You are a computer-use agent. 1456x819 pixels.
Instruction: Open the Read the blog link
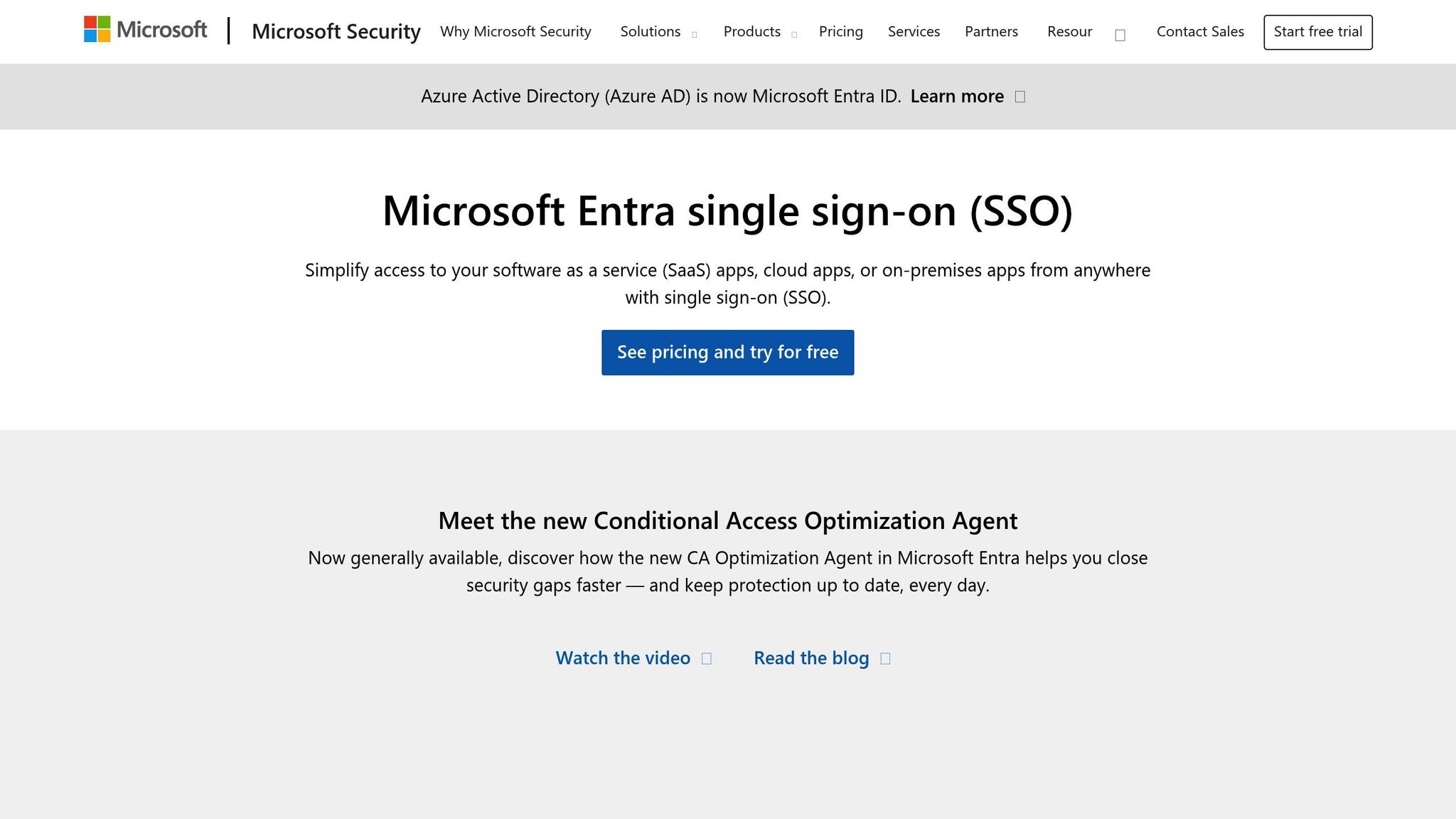click(810, 658)
